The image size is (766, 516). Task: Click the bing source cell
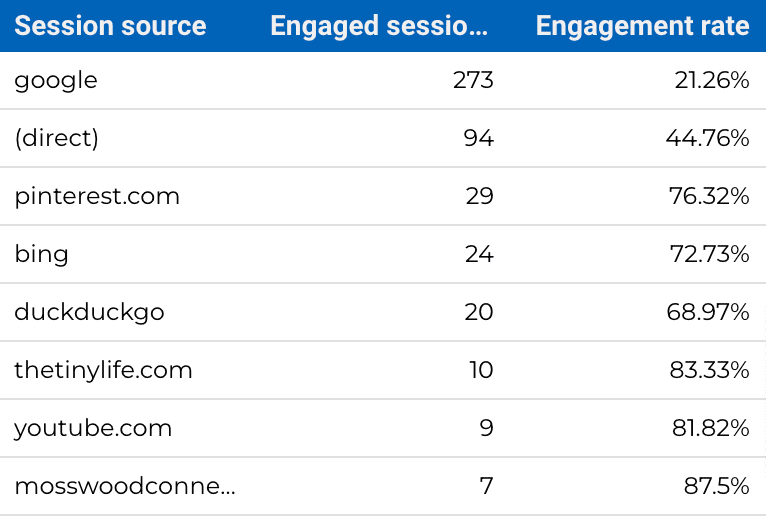[x=42, y=254]
